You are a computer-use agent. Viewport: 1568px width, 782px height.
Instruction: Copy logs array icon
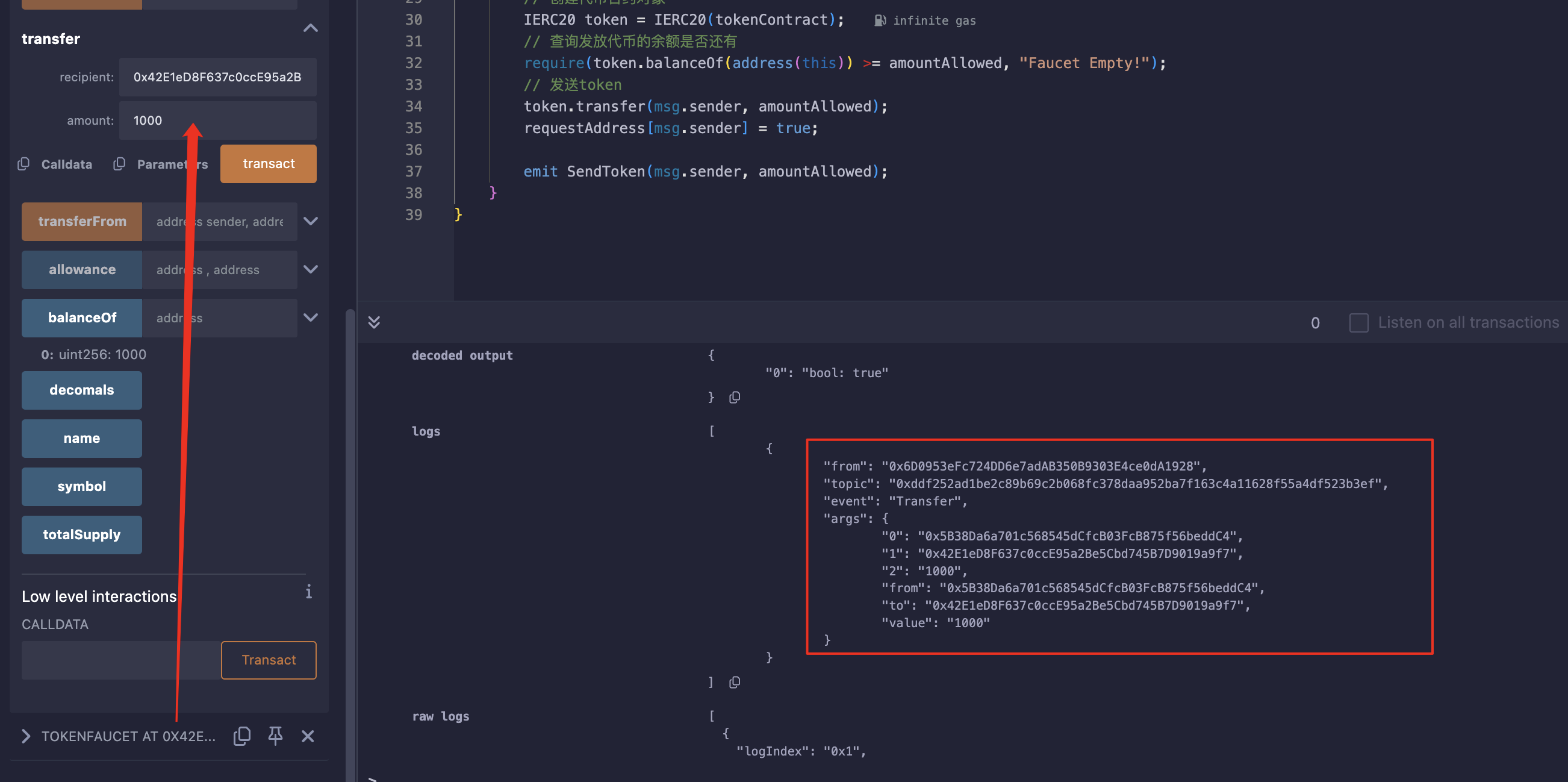(x=735, y=682)
